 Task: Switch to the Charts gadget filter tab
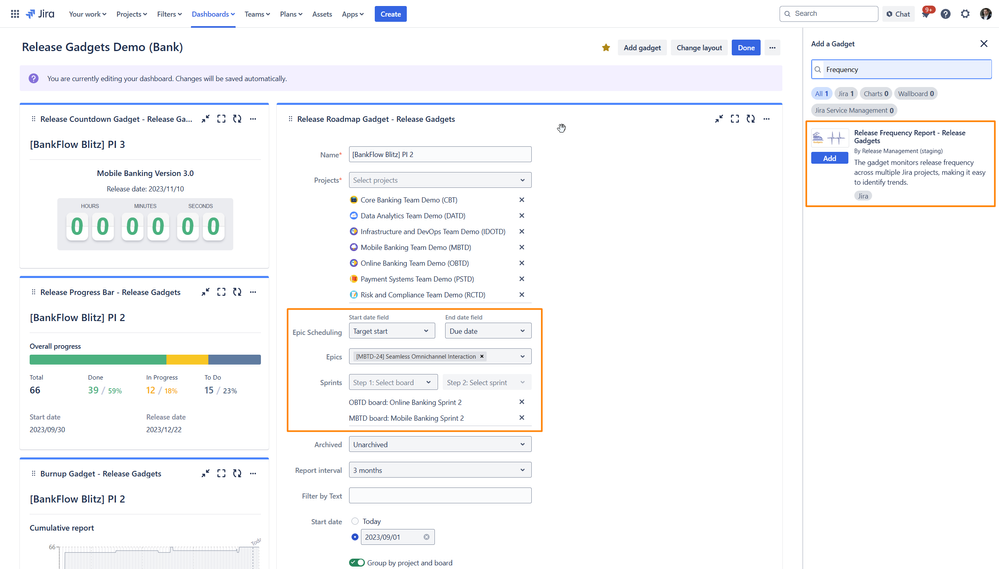(x=876, y=94)
